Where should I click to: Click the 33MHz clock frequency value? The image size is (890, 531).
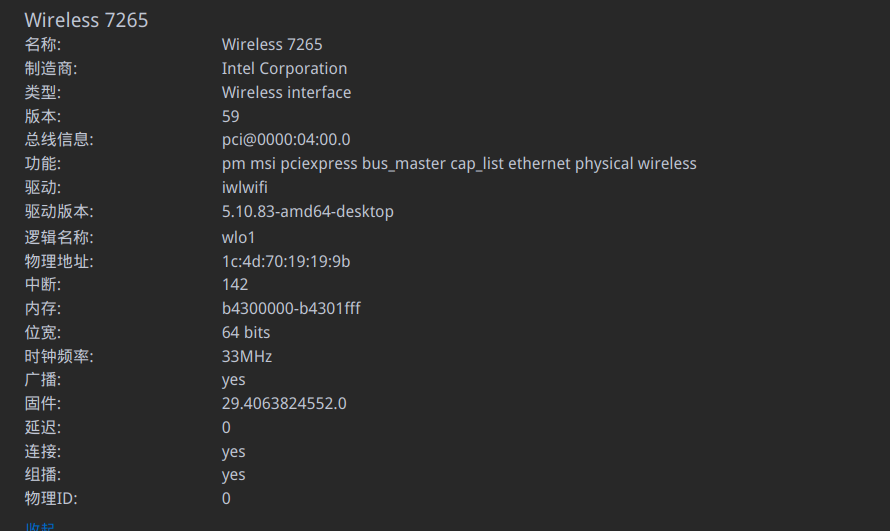(246, 357)
